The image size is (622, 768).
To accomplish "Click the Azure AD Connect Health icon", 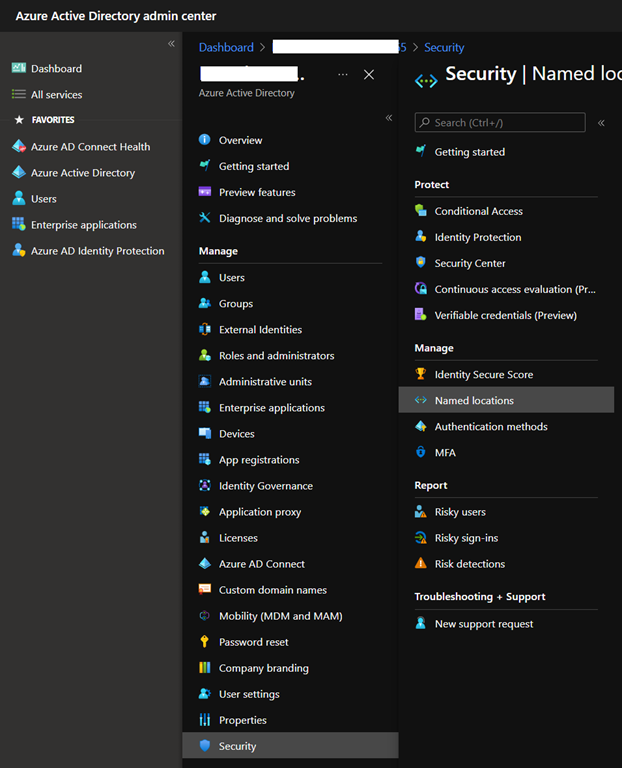I will click(19, 147).
